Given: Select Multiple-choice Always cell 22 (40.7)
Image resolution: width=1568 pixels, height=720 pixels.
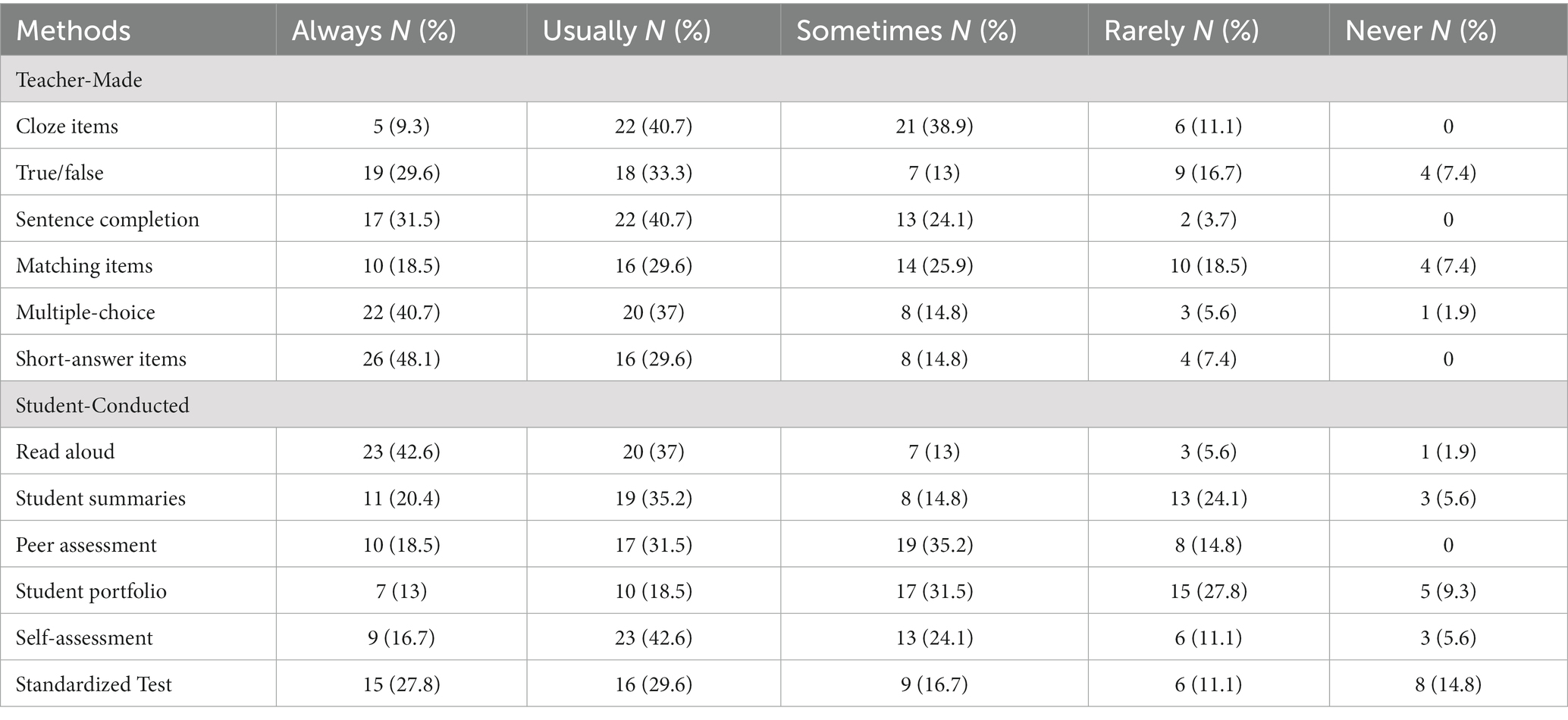Looking at the screenshot, I should coord(401,312).
